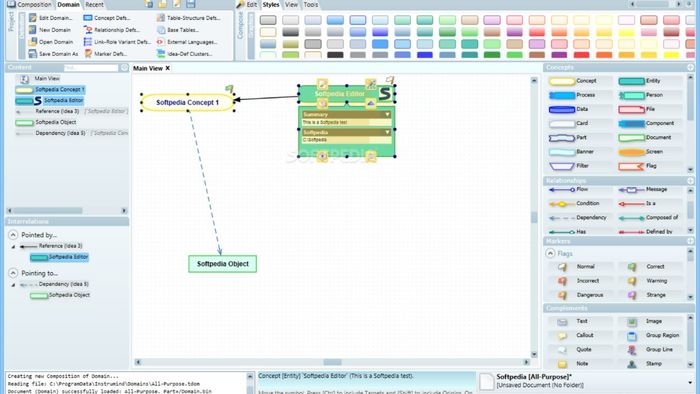Viewport: 700px width, 394px height.
Task: Expand the Softpedia detail dropdown in editor node
Action: tap(387, 133)
